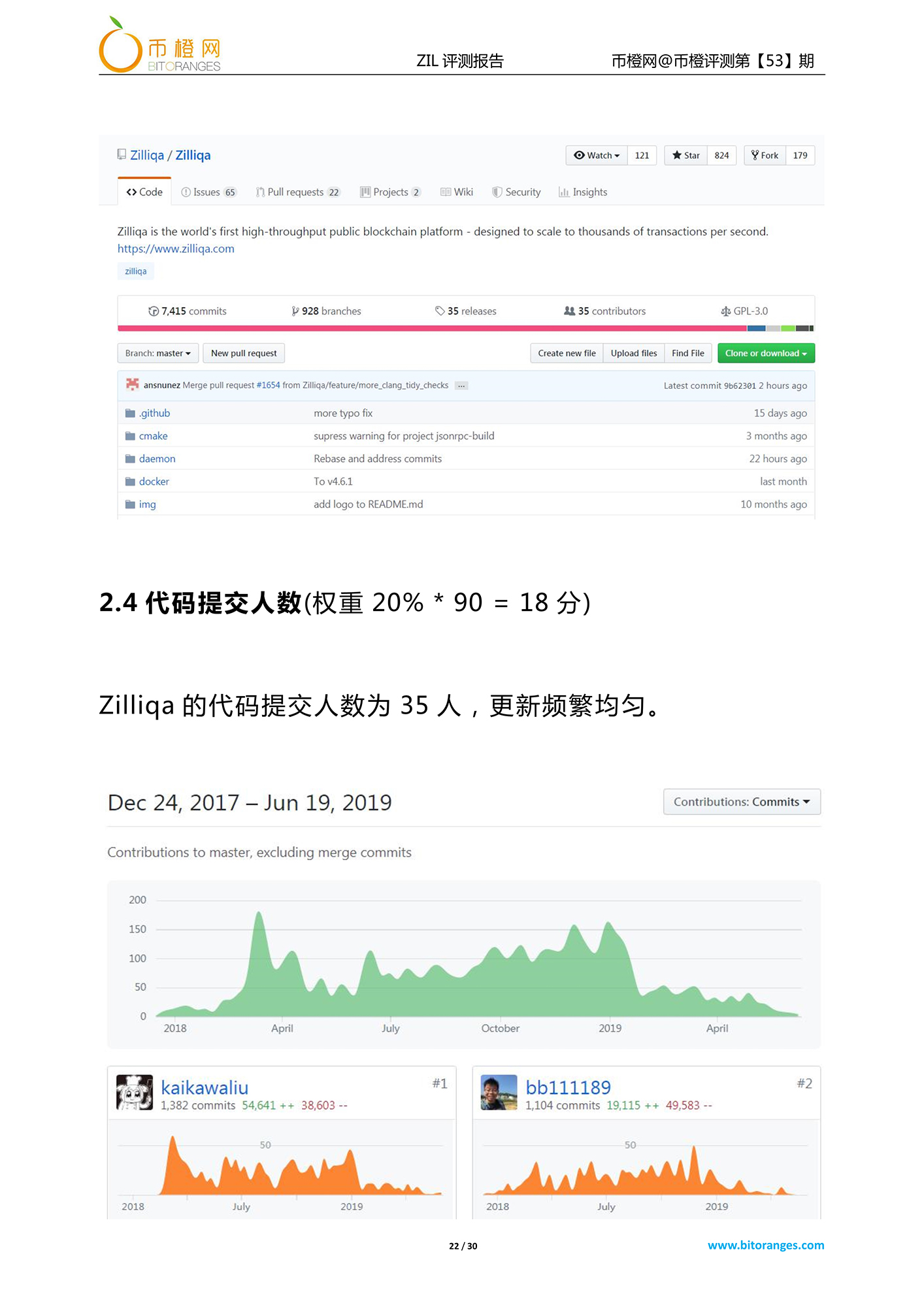Open the docker folder
This screenshot has width=924, height=1307.
click(x=154, y=482)
